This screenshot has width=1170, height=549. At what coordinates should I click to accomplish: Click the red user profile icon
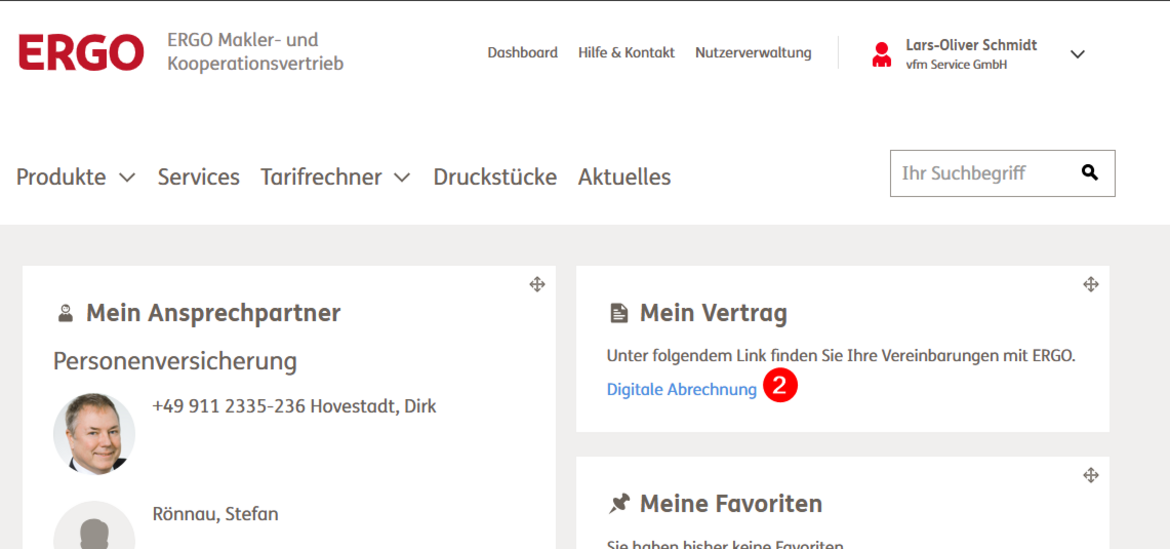coord(881,54)
